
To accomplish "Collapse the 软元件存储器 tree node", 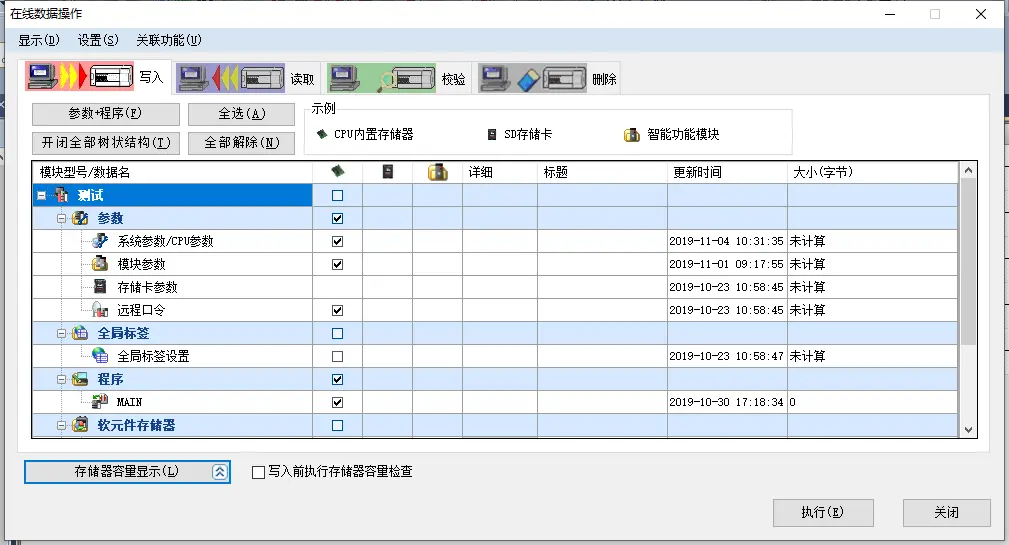I will pyautogui.click(x=61, y=425).
